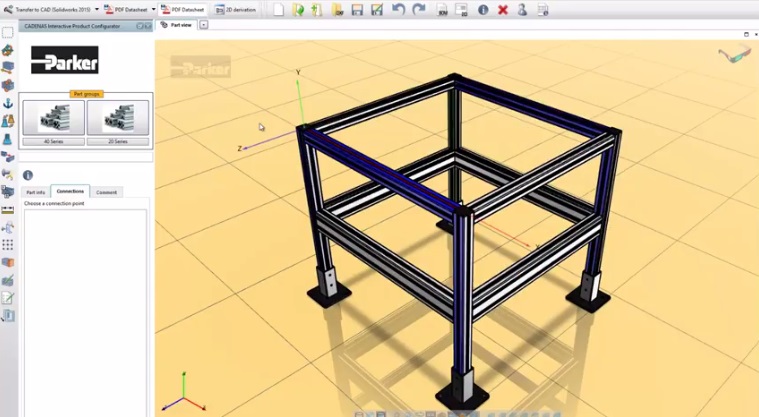Click the save with green check icon
The width and height of the screenshot is (759, 417).
(377, 9)
